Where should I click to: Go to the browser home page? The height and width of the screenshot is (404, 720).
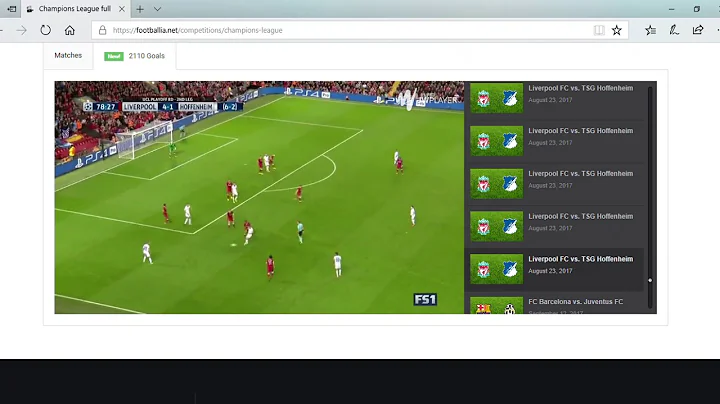[x=69, y=30]
